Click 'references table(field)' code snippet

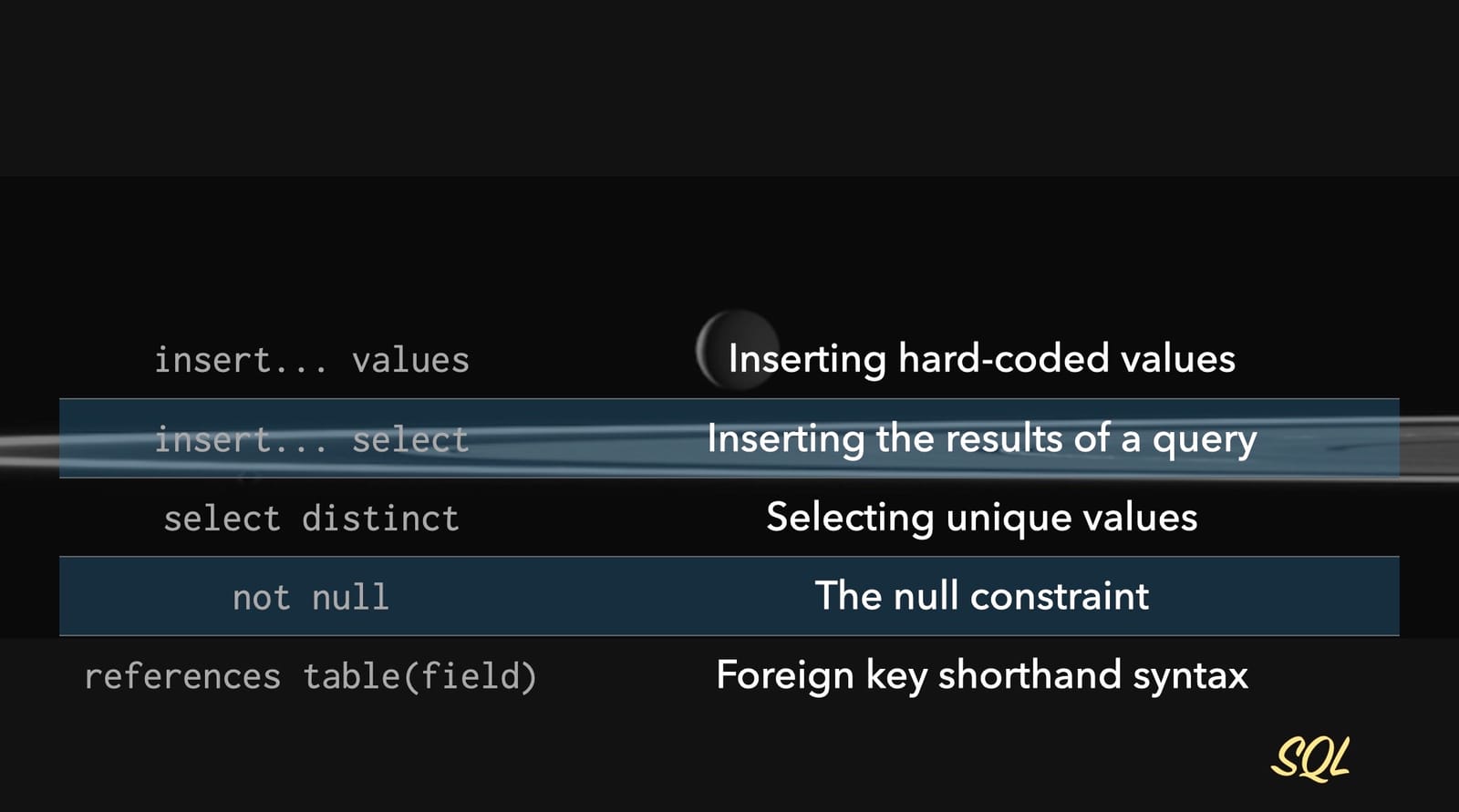point(311,677)
